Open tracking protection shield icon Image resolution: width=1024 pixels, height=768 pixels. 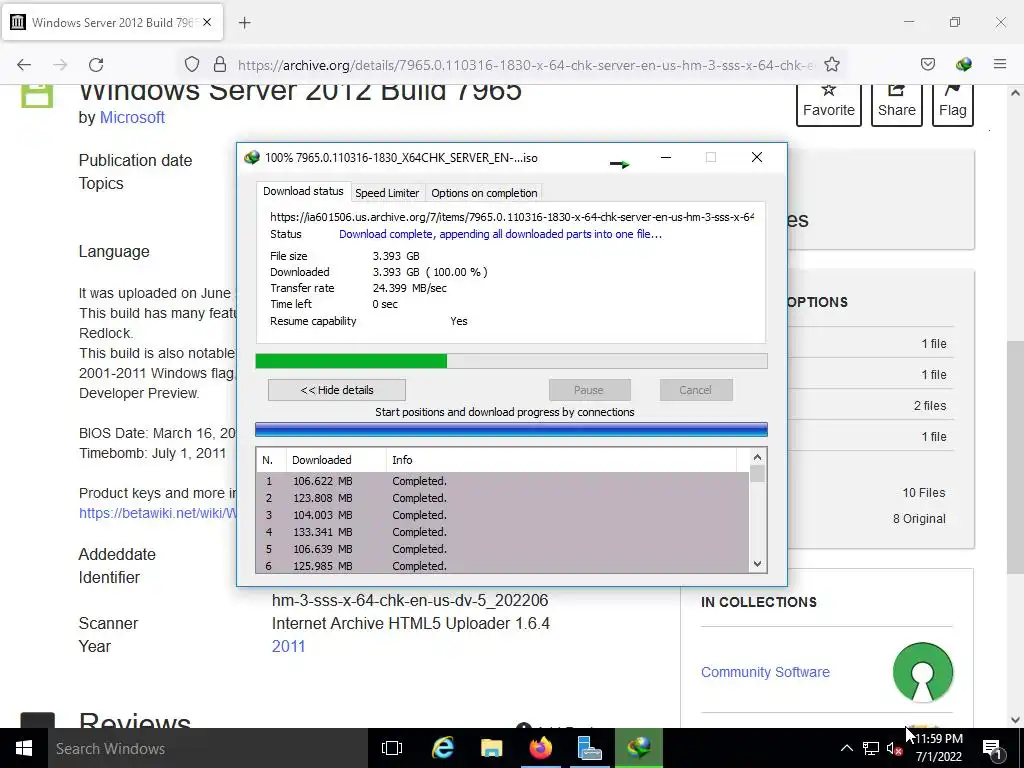(x=191, y=65)
